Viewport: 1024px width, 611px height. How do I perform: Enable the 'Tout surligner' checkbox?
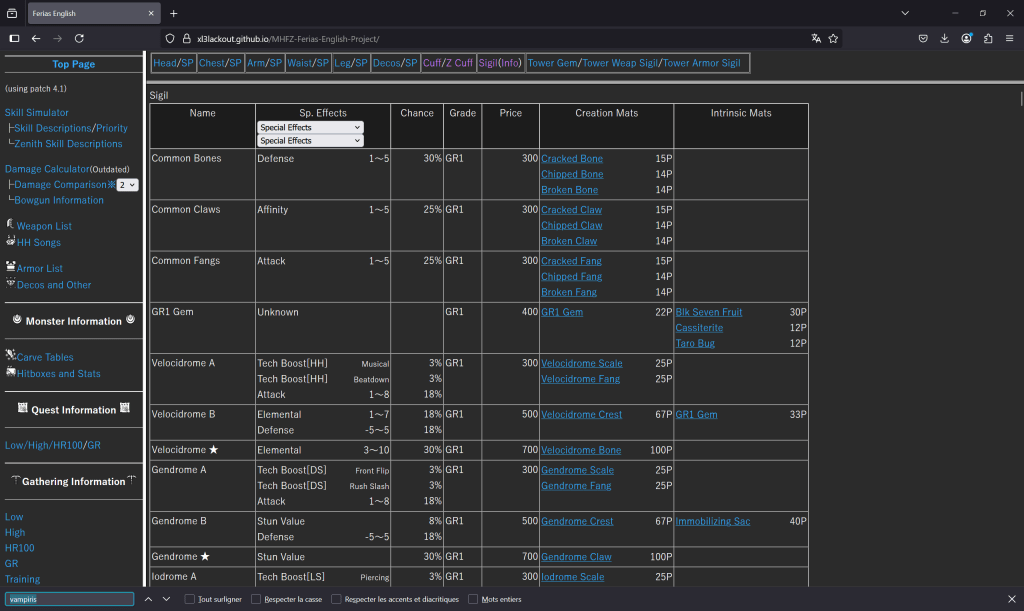point(190,599)
